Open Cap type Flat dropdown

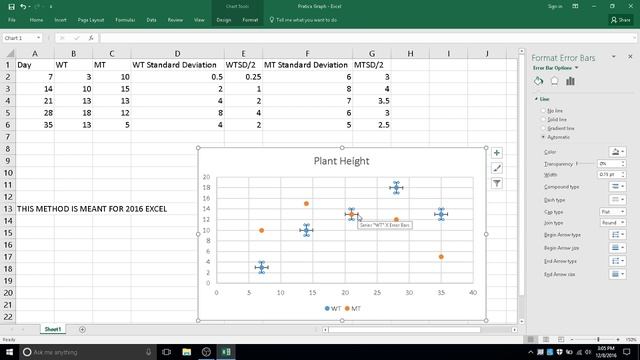point(612,211)
